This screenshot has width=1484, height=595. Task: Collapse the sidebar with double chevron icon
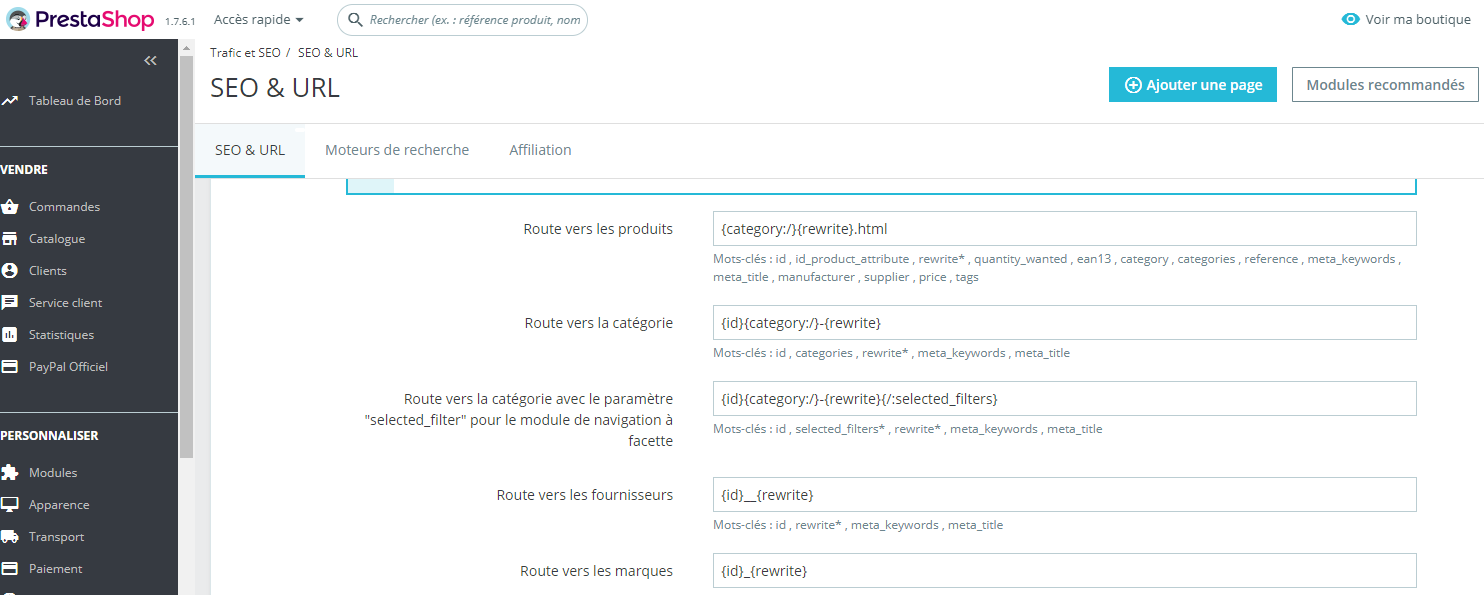click(150, 61)
